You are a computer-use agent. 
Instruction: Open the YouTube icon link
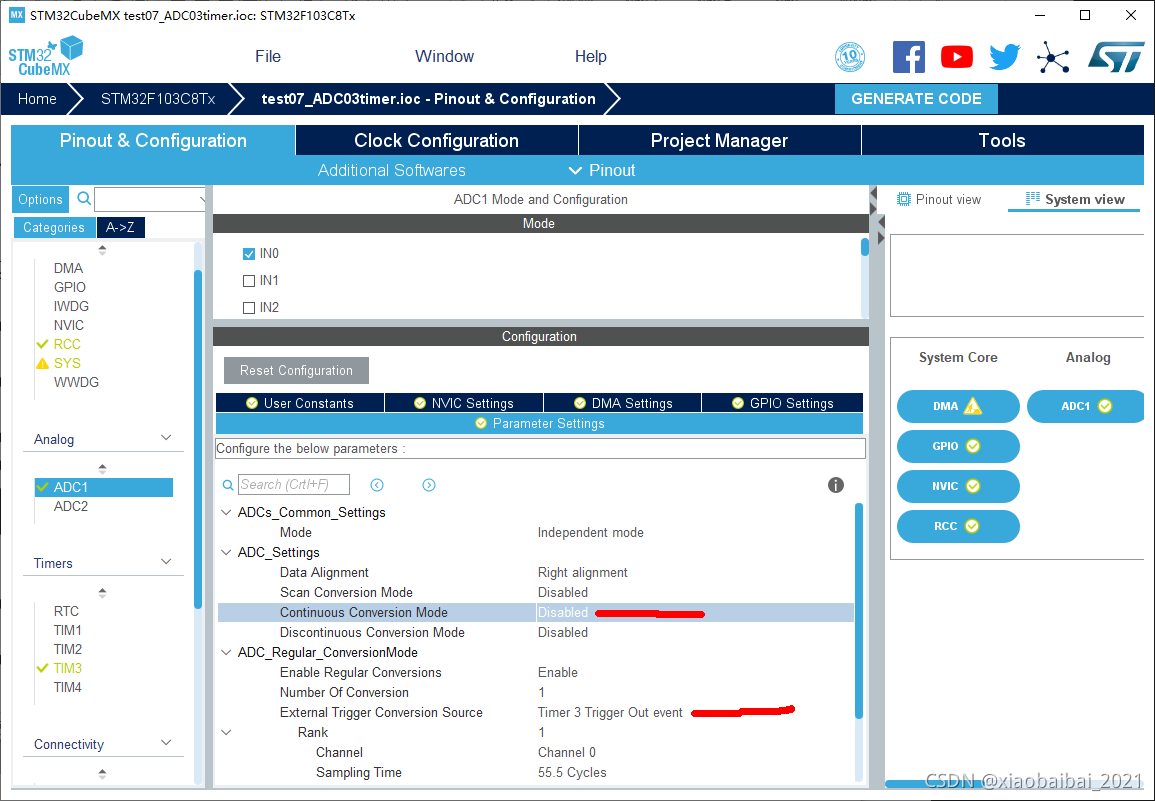point(956,57)
